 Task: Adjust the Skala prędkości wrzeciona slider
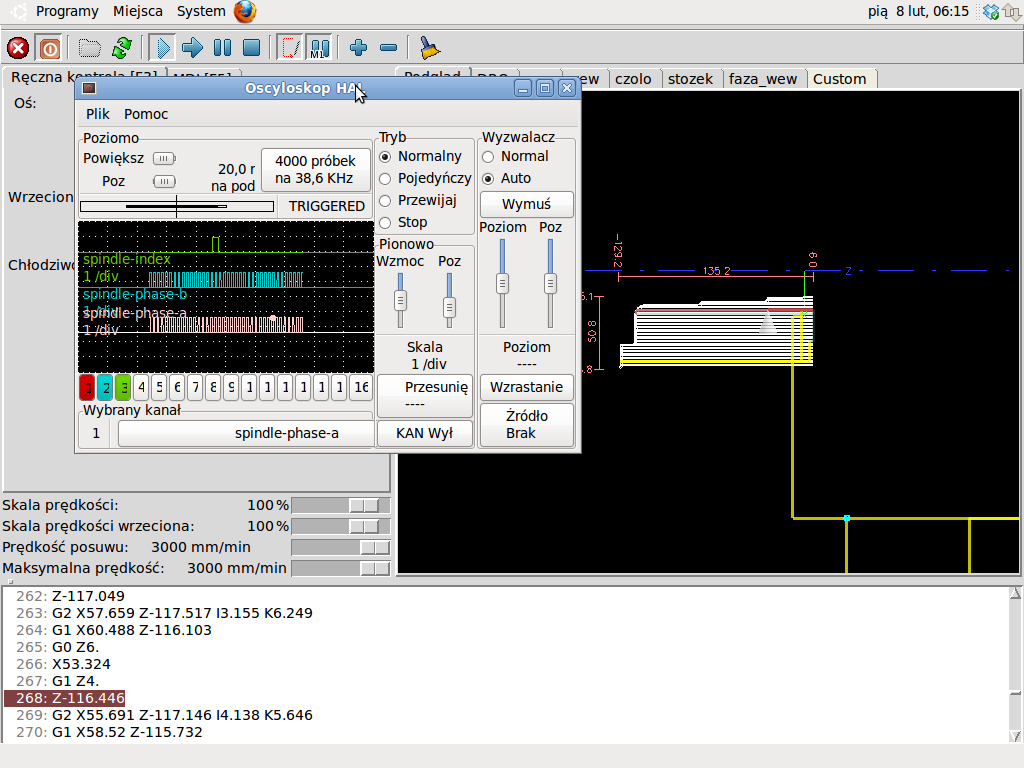tap(341, 526)
